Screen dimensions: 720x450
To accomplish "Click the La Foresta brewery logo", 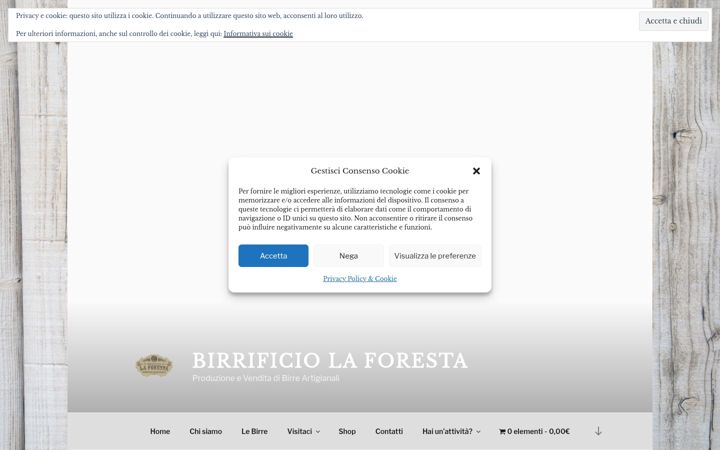I will (x=154, y=366).
